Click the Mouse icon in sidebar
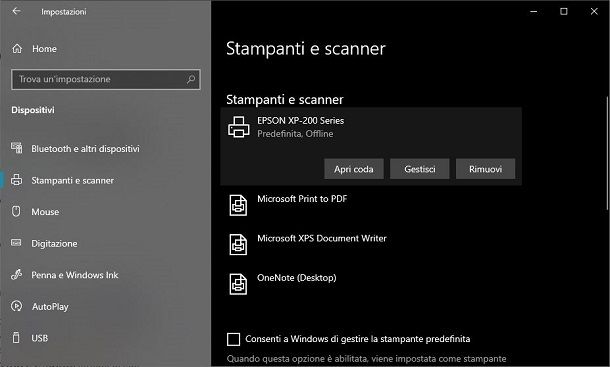Screen dimensions: 610x367 [16, 211]
